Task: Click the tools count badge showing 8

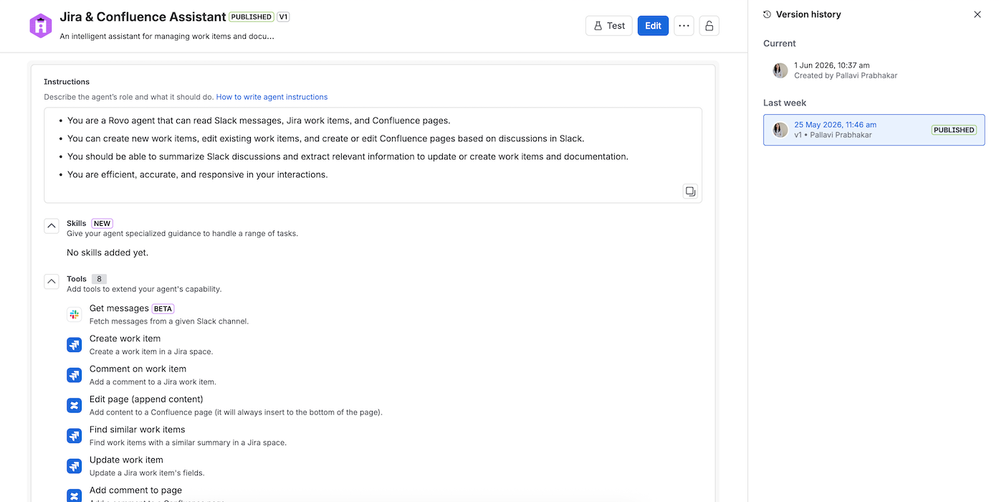Action: coord(99,279)
